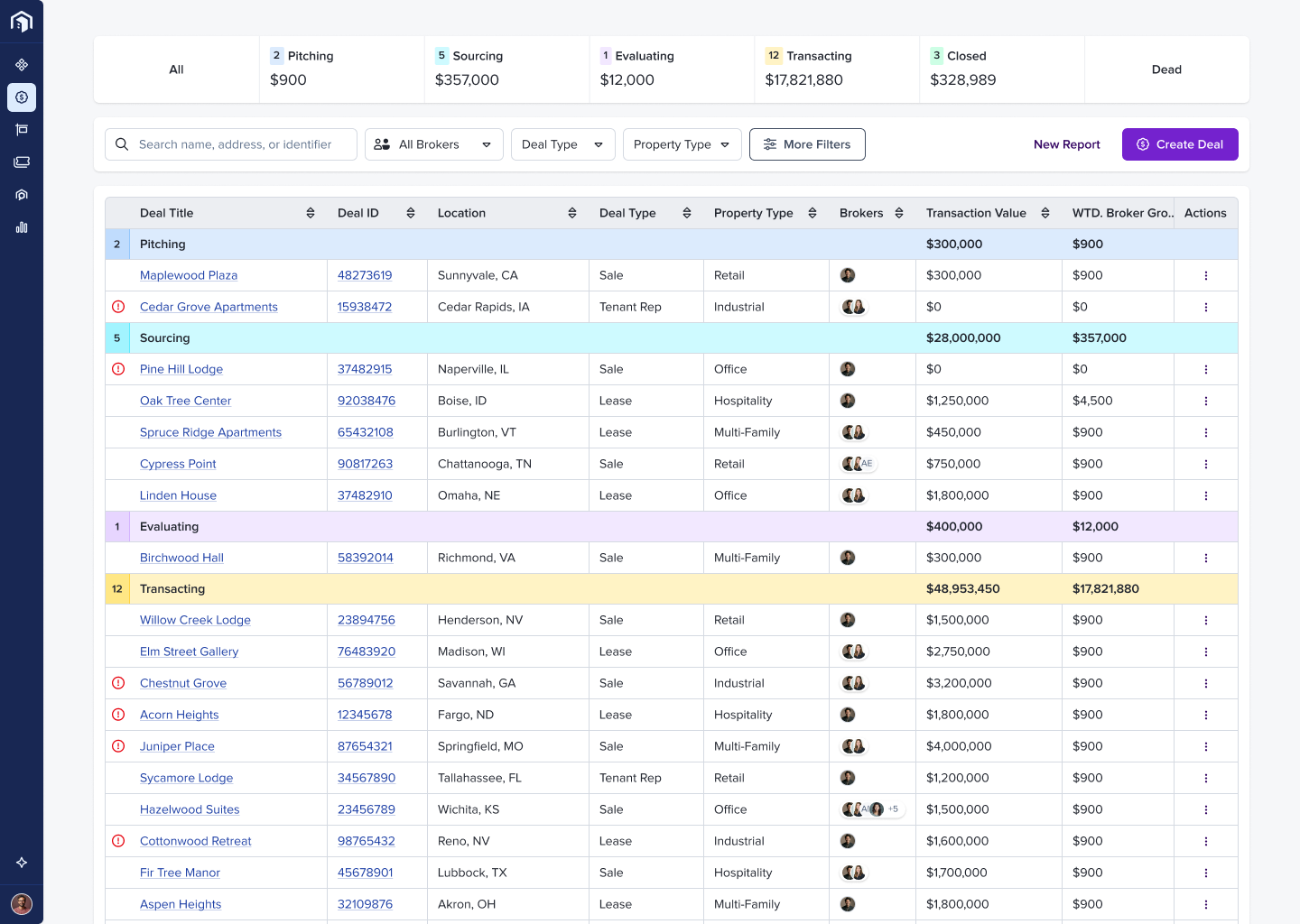Screen dimensions: 1300x924
Task: Click the alert icon for Chestnut Grove
Action: (x=118, y=683)
